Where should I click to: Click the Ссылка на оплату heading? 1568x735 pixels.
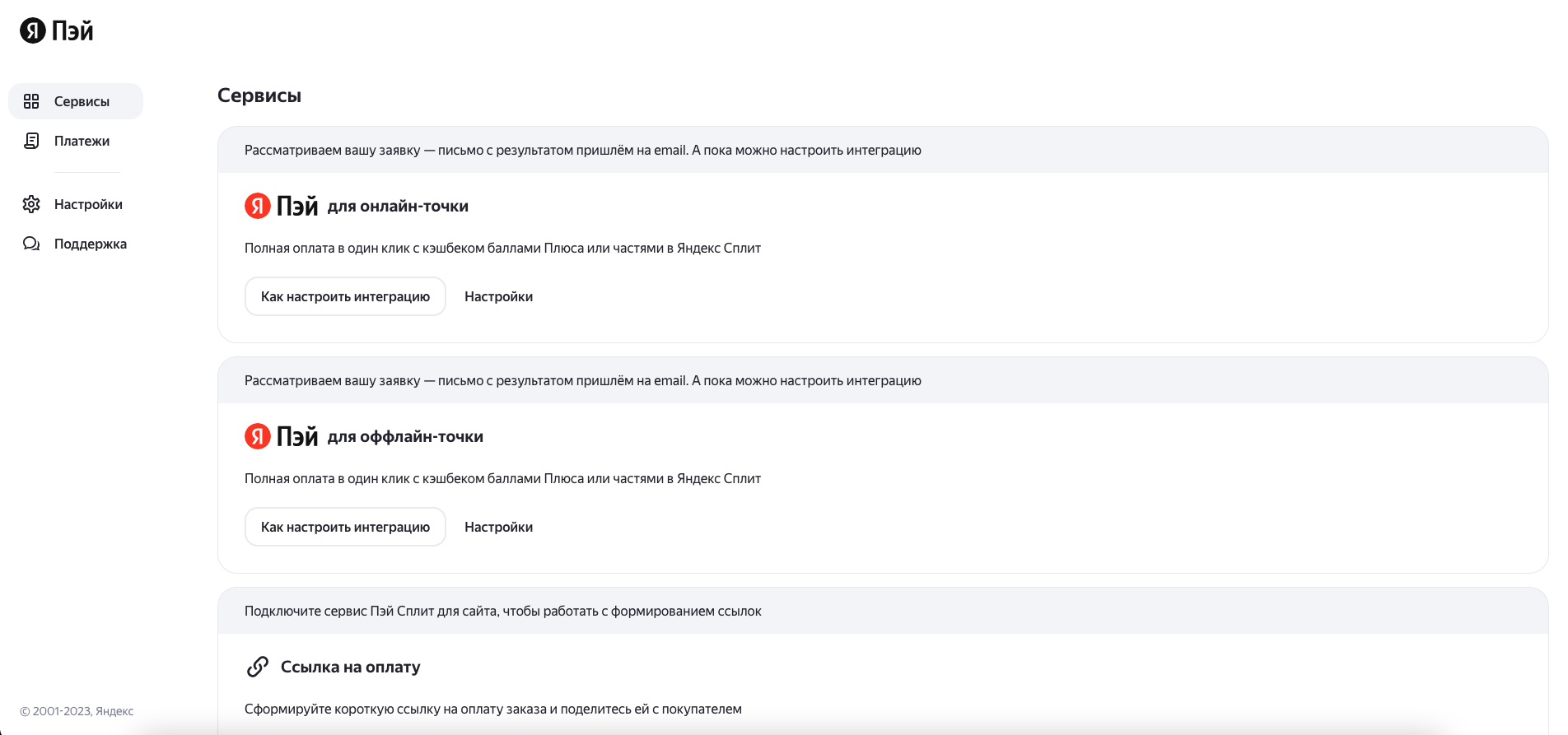[350, 667]
